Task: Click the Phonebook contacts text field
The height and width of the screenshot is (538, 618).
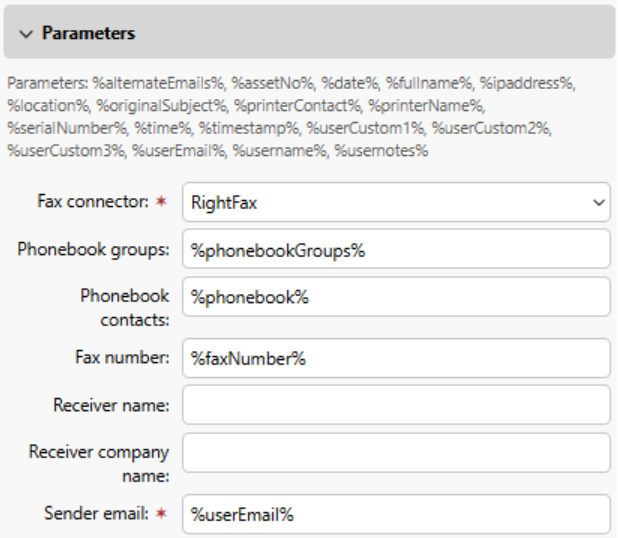Action: [x=396, y=297]
